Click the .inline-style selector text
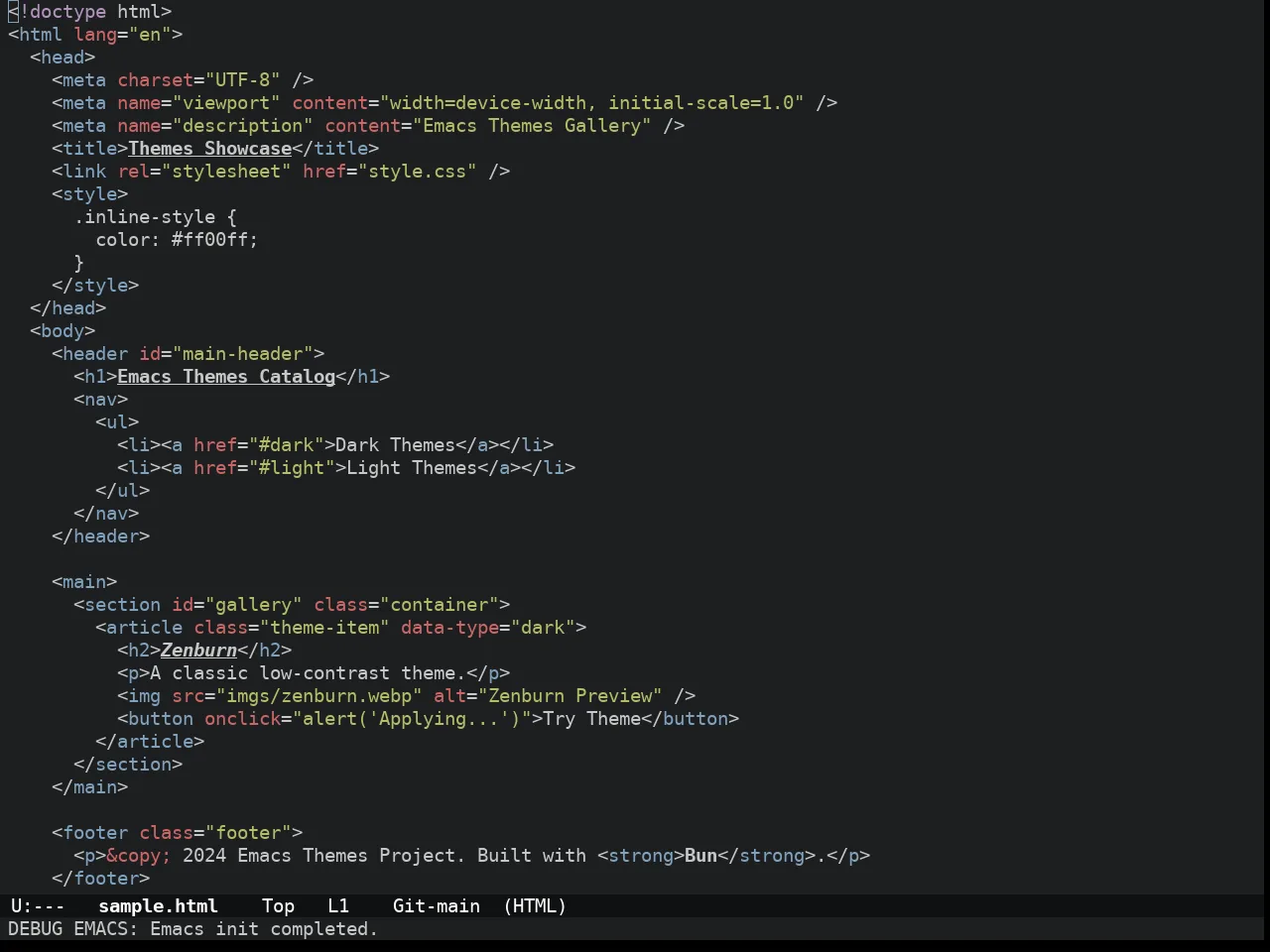1270x952 pixels. click(x=144, y=216)
